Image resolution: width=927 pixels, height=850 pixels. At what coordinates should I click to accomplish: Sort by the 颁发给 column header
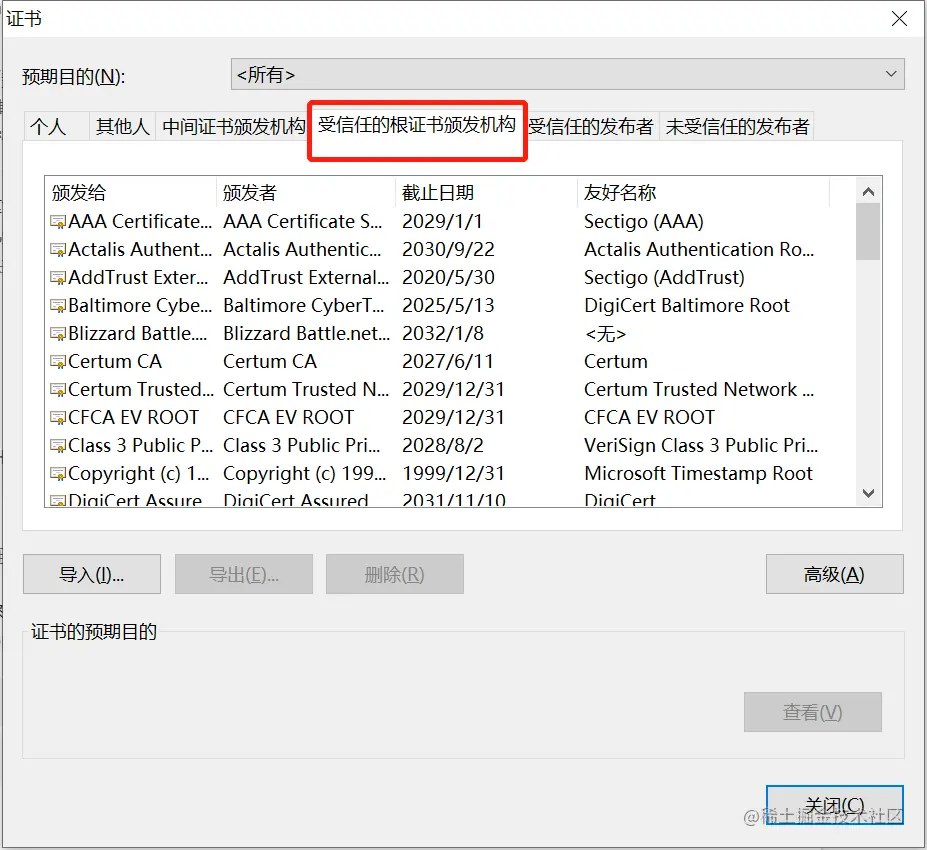(x=131, y=193)
